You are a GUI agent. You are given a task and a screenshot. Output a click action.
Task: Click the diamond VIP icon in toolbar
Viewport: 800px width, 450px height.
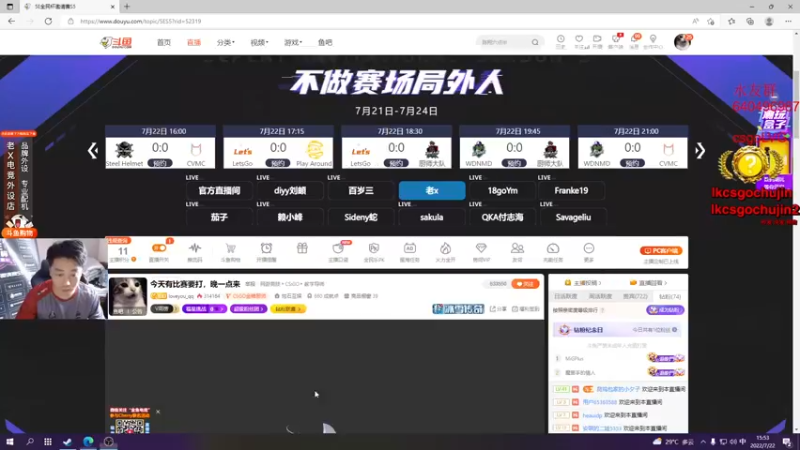coord(481,248)
